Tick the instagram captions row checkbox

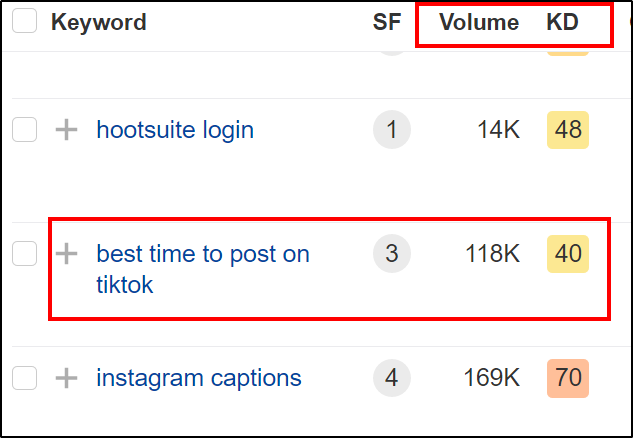25,378
